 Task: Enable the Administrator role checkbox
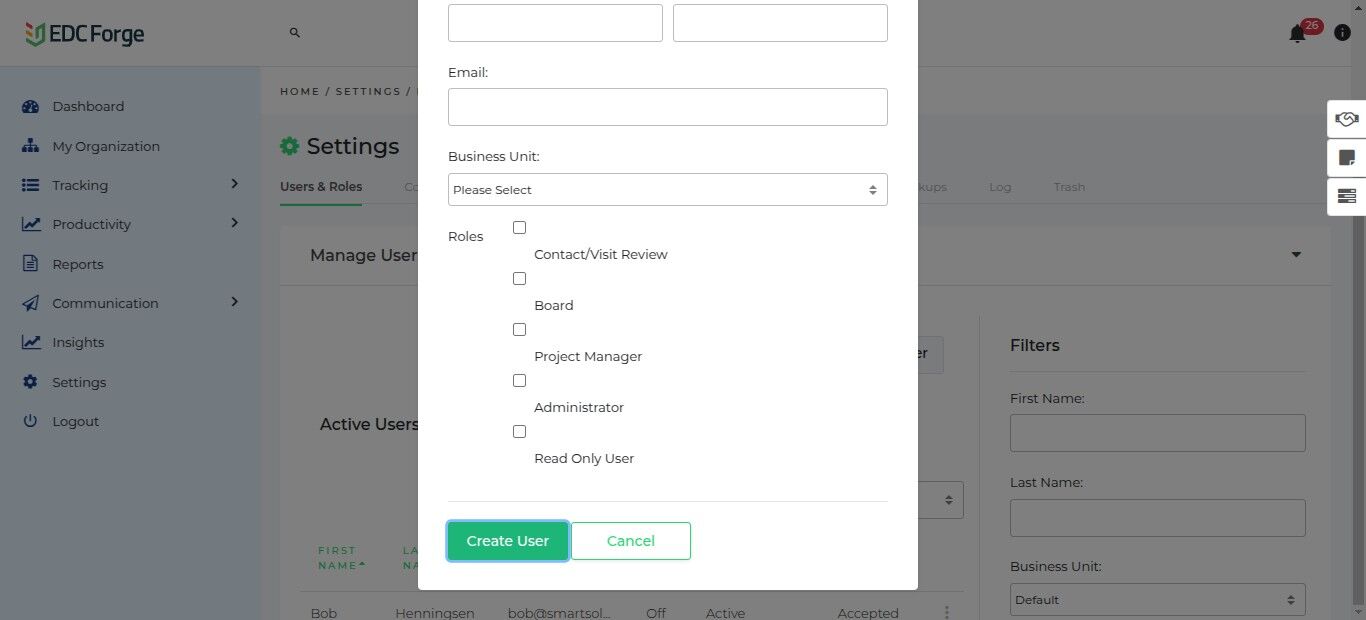[519, 381]
